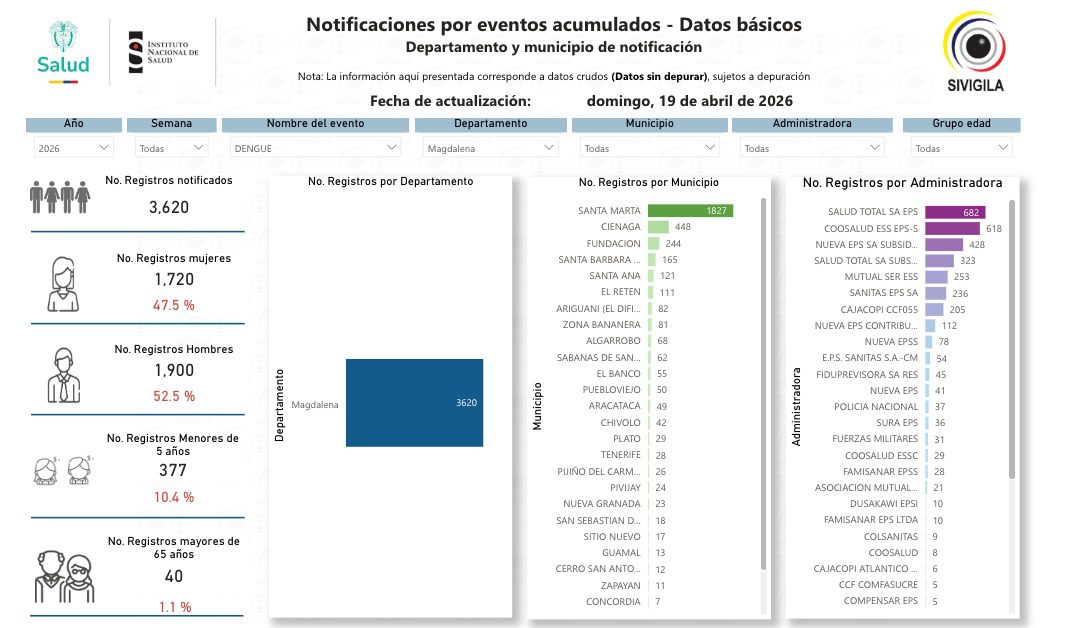Click the group of people icon
The image size is (1069, 628).
(x=61, y=197)
